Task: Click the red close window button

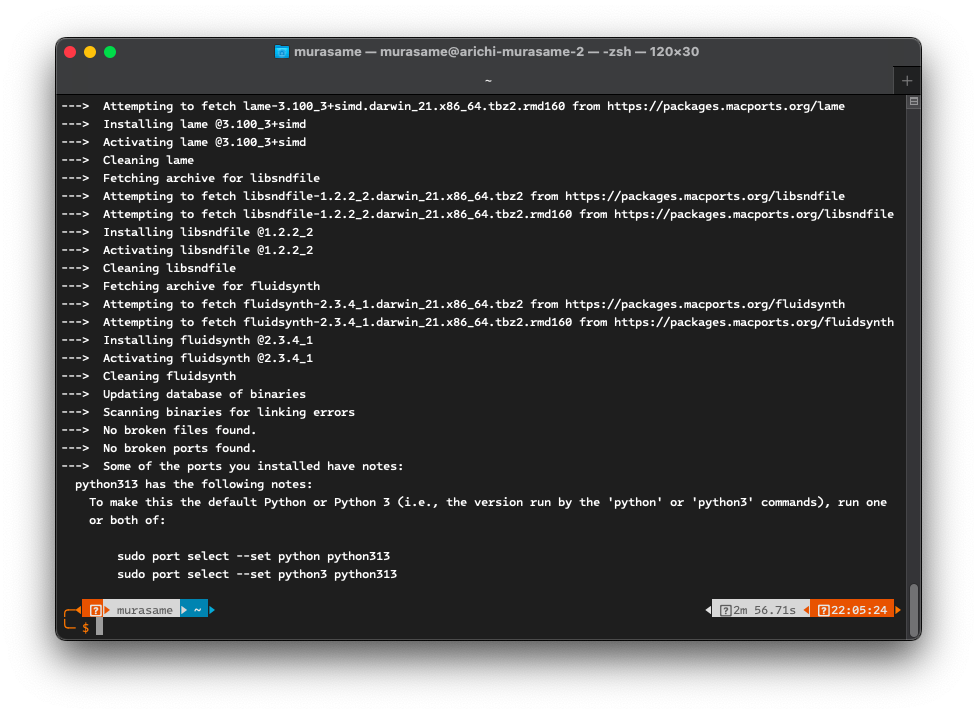Action: tap(70, 52)
